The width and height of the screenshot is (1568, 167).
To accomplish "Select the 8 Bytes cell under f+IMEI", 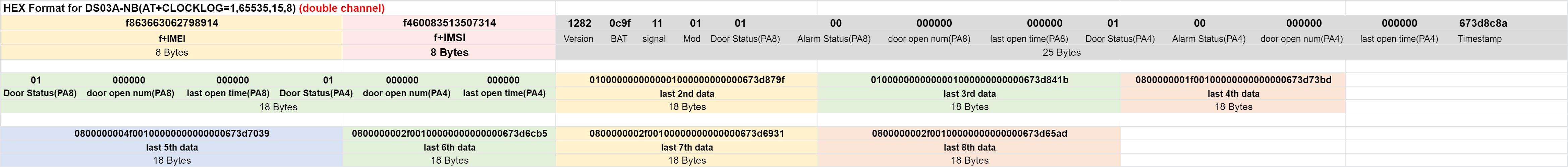I will click(172, 52).
